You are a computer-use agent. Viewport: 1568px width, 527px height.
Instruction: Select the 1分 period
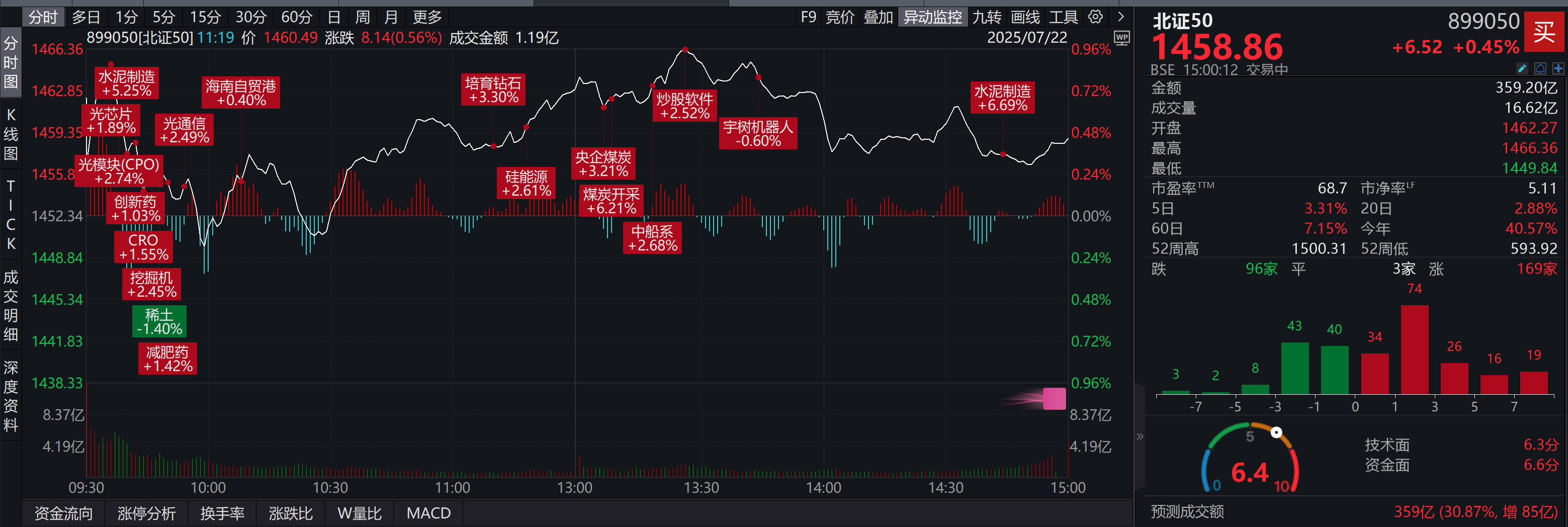[x=127, y=17]
